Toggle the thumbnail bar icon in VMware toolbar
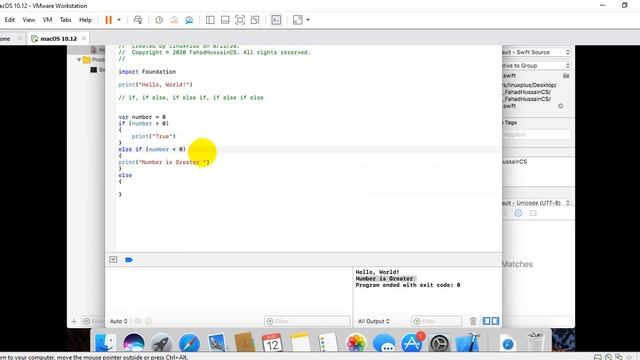The width and height of the screenshot is (640, 360). (x=225, y=20)
